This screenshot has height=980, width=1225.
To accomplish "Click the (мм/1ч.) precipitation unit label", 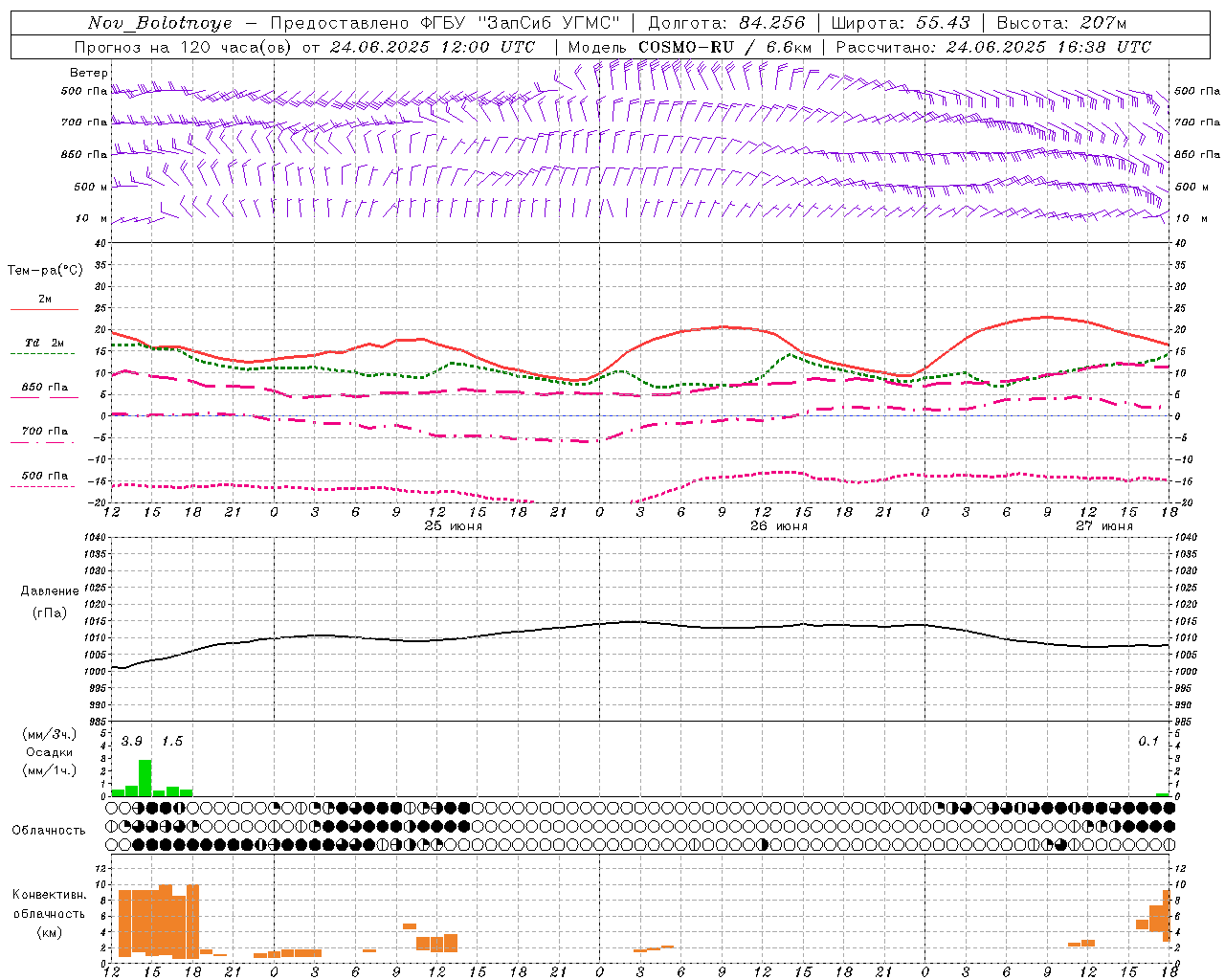I will (50, 770).
